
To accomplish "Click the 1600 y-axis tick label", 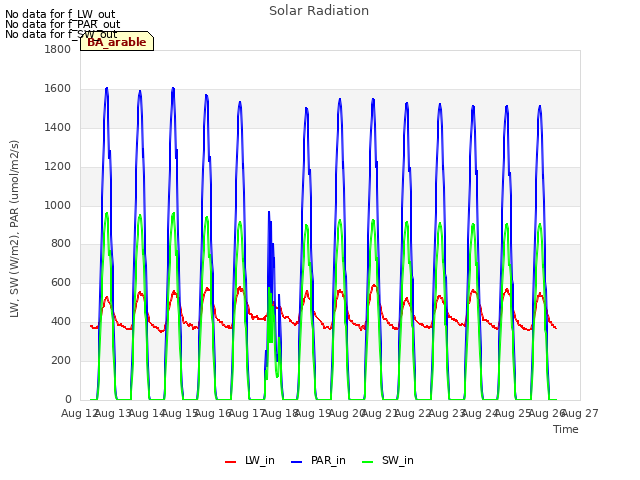I will (57, 89).
